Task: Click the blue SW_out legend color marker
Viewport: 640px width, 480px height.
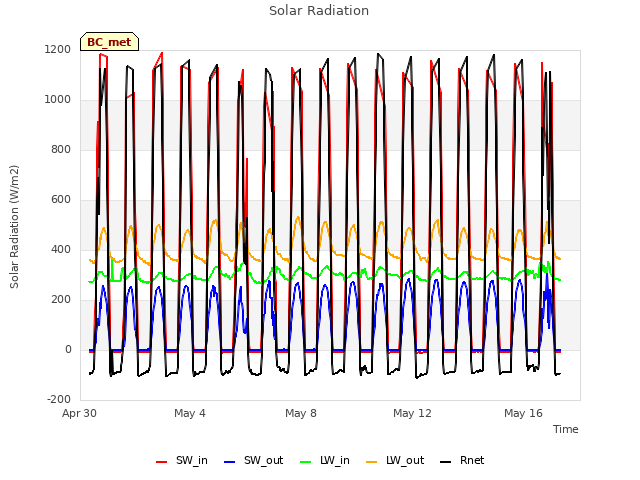Action: (230, 462)
